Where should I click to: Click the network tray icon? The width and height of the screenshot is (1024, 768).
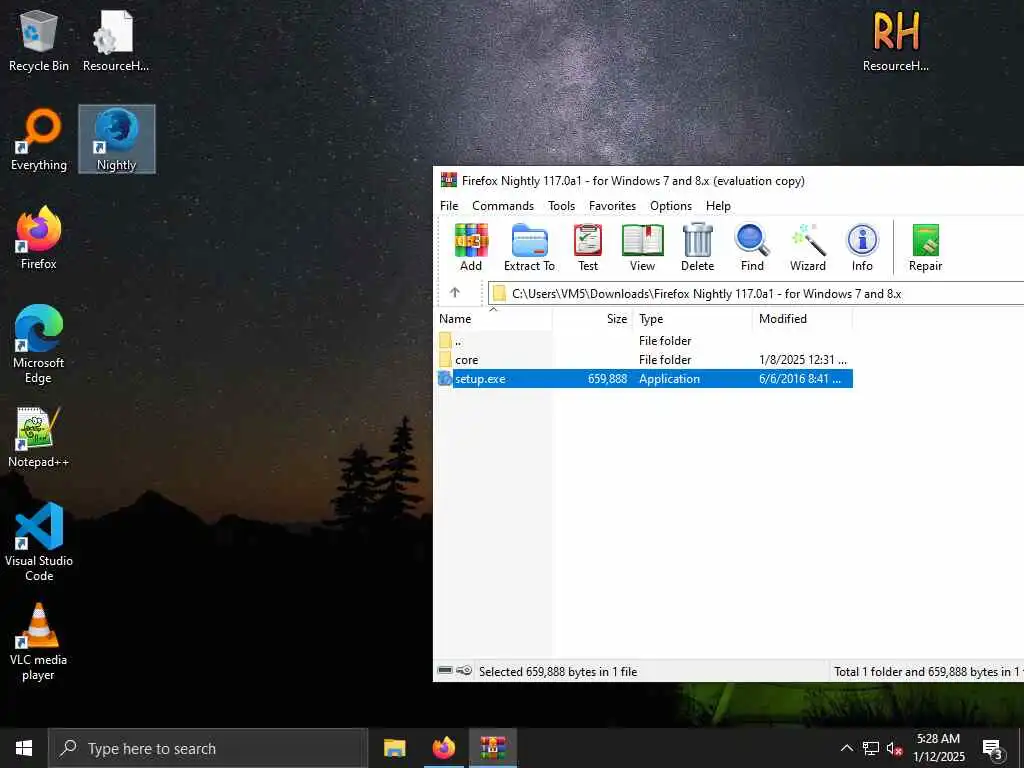(x=871, y=748)
